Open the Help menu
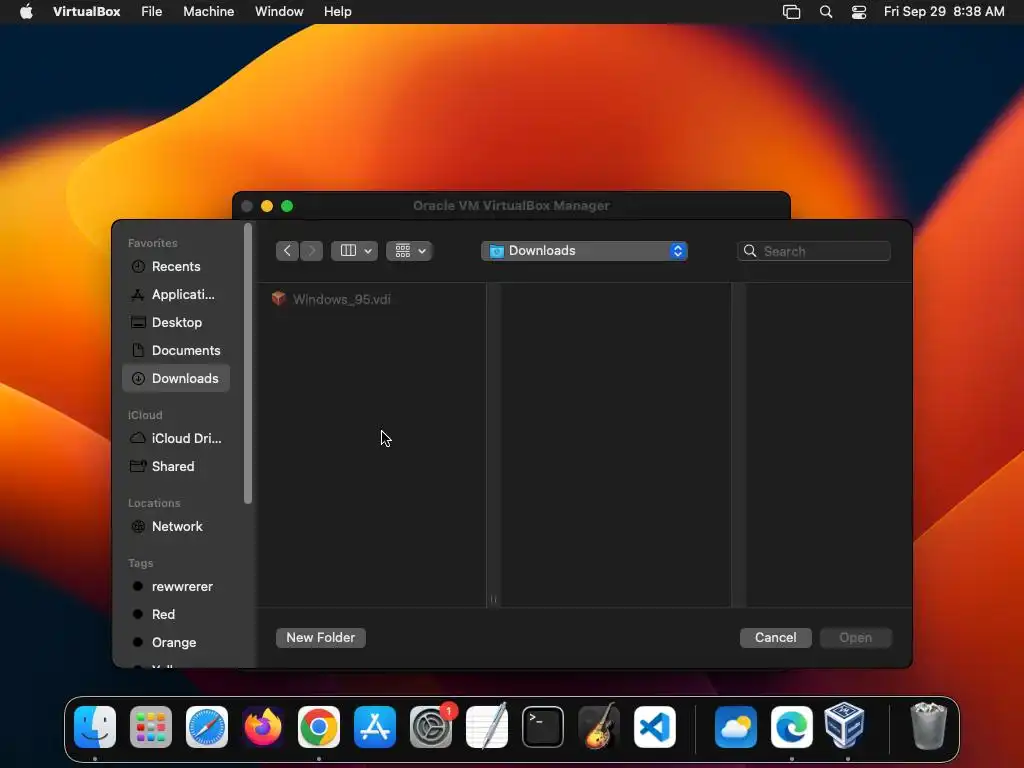This screenshot has width=1024, height=768. click(x=338, y=12)
